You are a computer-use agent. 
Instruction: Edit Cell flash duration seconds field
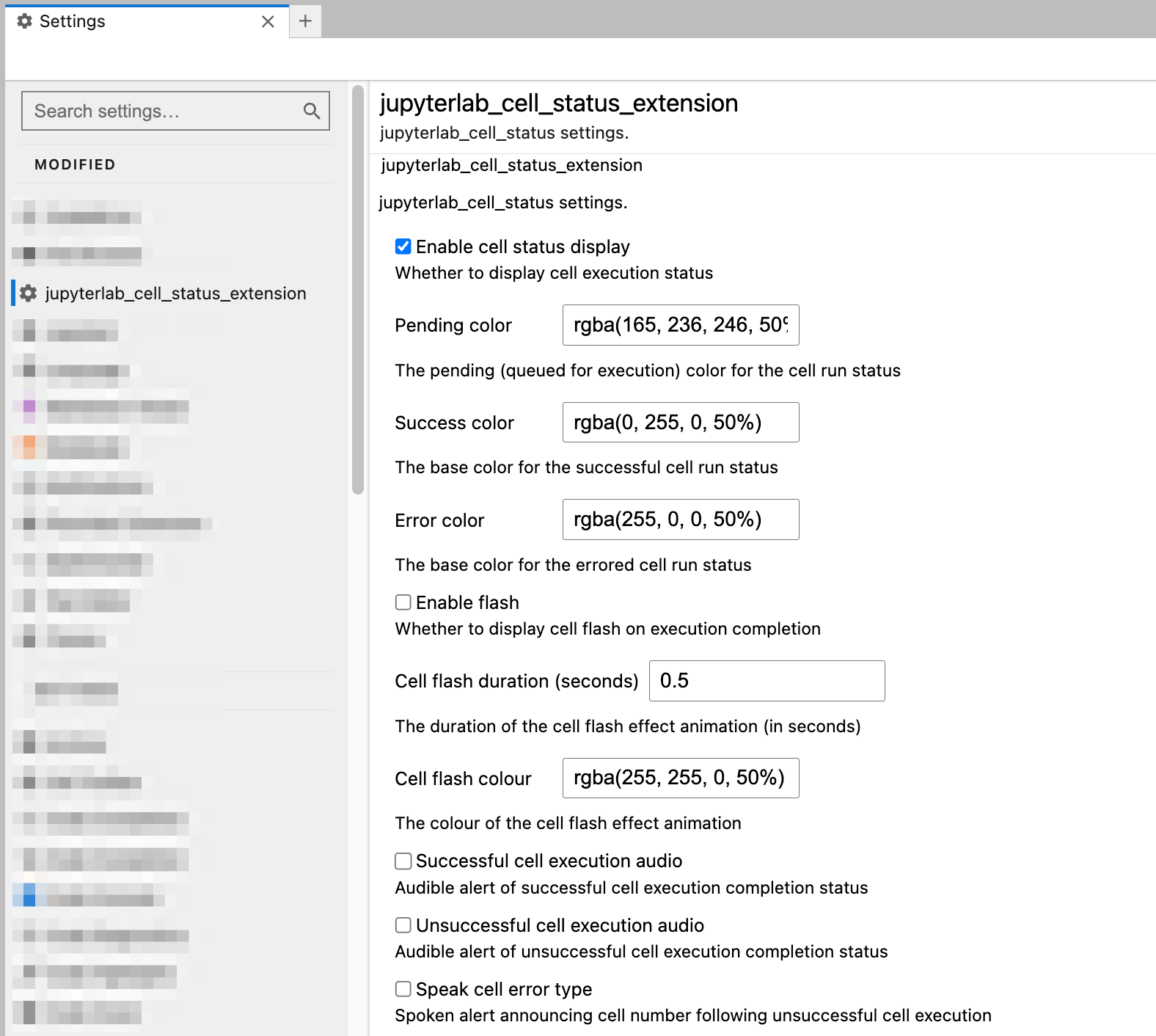[767, 681]
